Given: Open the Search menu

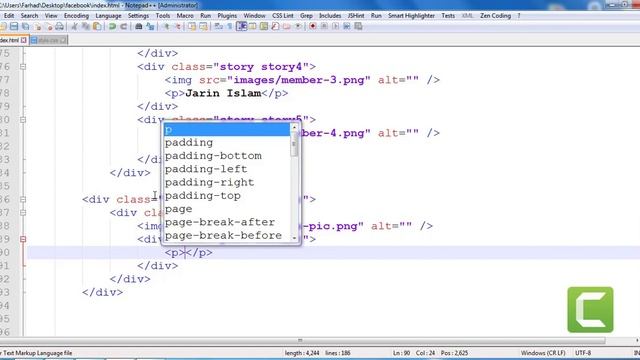Looking at the screenshot, I should click(x=29, y=16).
